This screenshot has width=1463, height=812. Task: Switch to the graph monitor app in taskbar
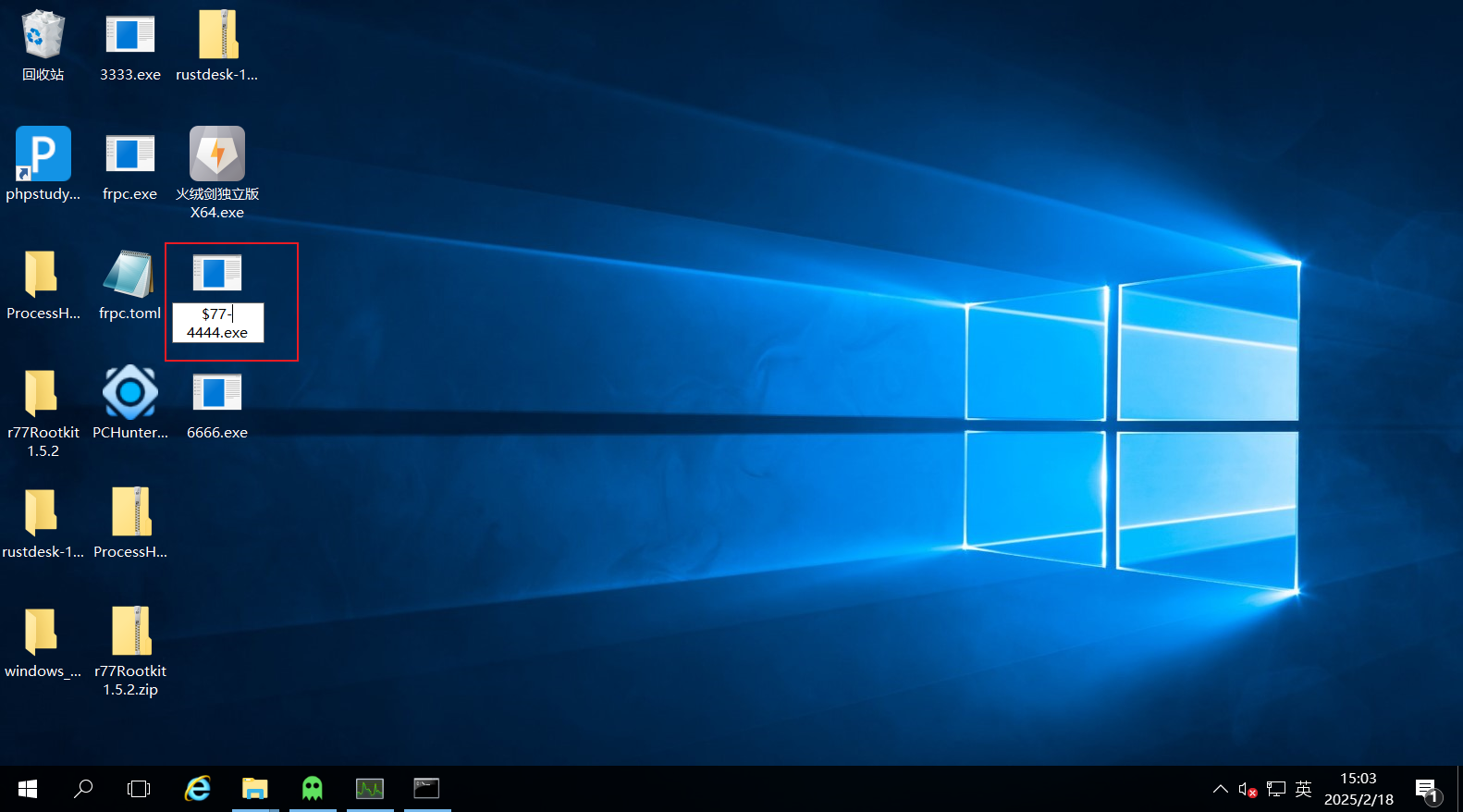point(370,789)
